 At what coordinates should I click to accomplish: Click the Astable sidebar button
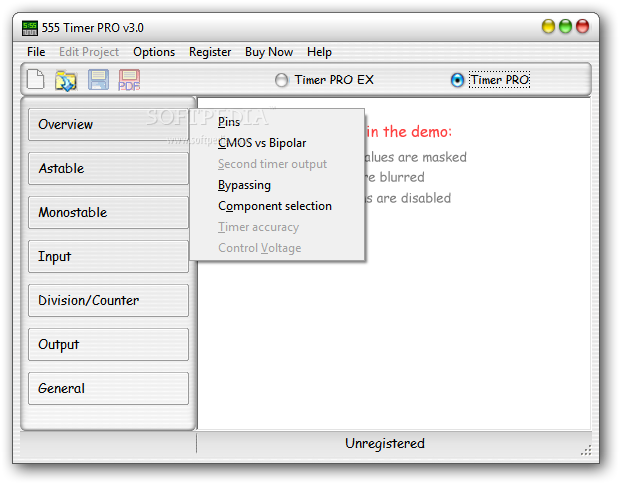[x=108, y=168]
